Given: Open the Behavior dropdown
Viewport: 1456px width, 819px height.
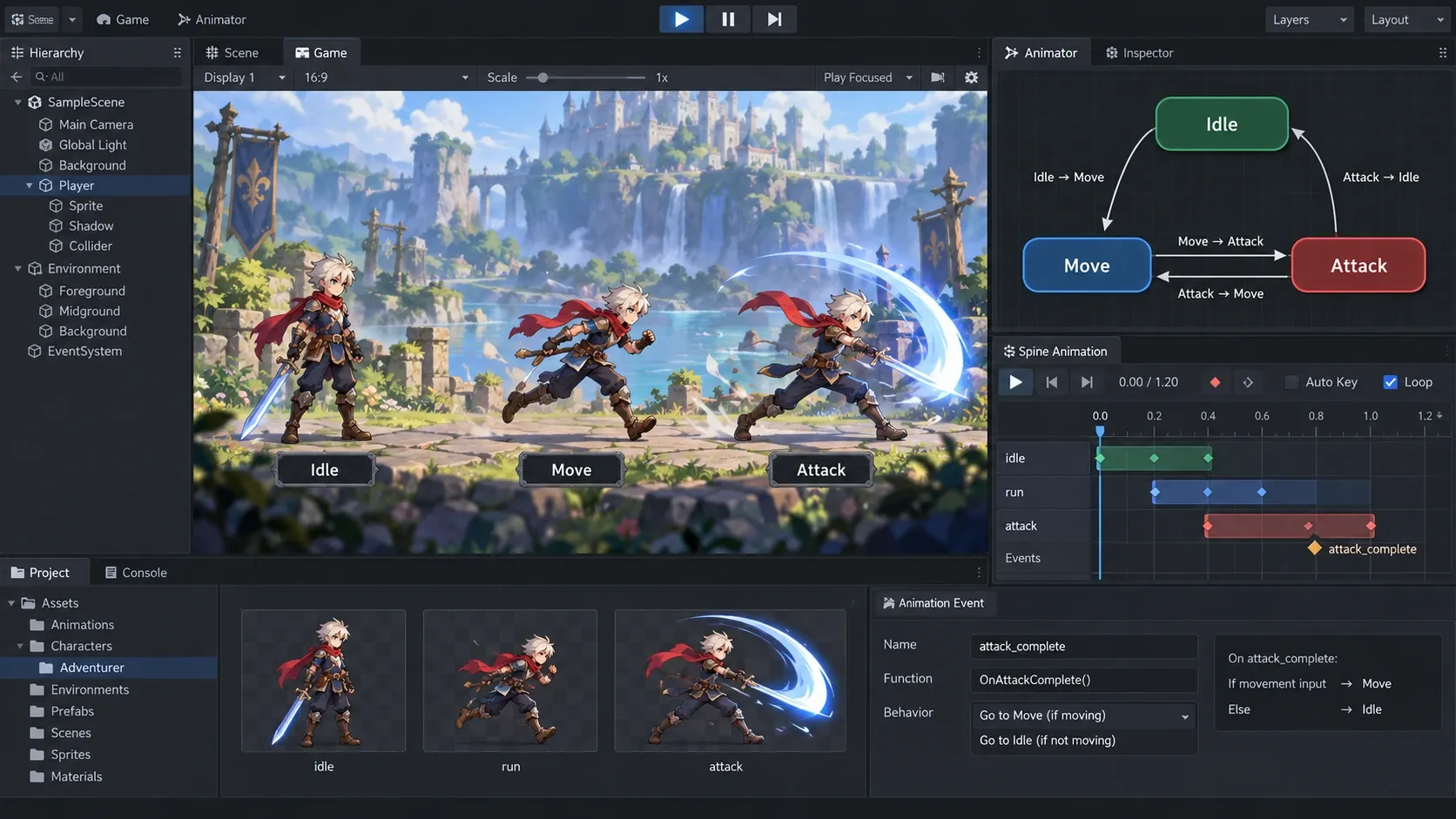Looking at the screenshot, I should (1083, 715).
